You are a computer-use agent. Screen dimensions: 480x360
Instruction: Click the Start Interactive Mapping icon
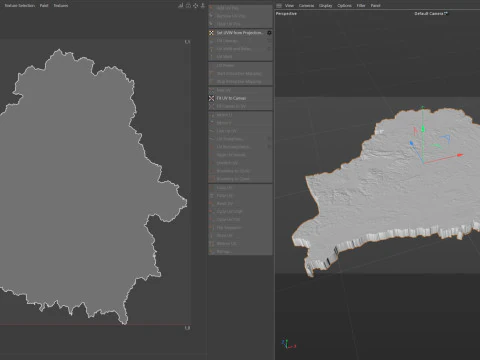[211, 73]
